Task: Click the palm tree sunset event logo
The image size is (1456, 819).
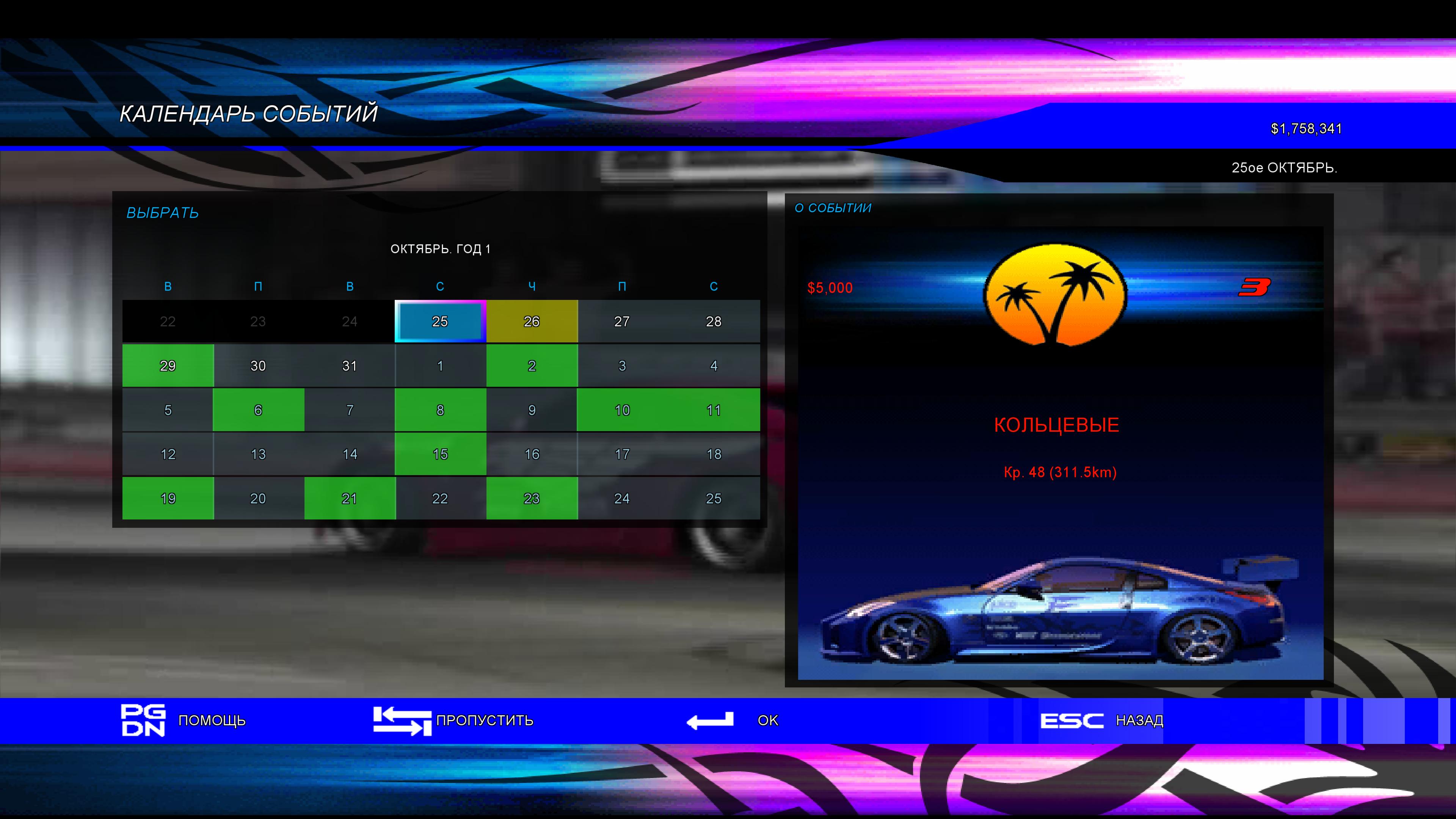Action: [1055, 295]
